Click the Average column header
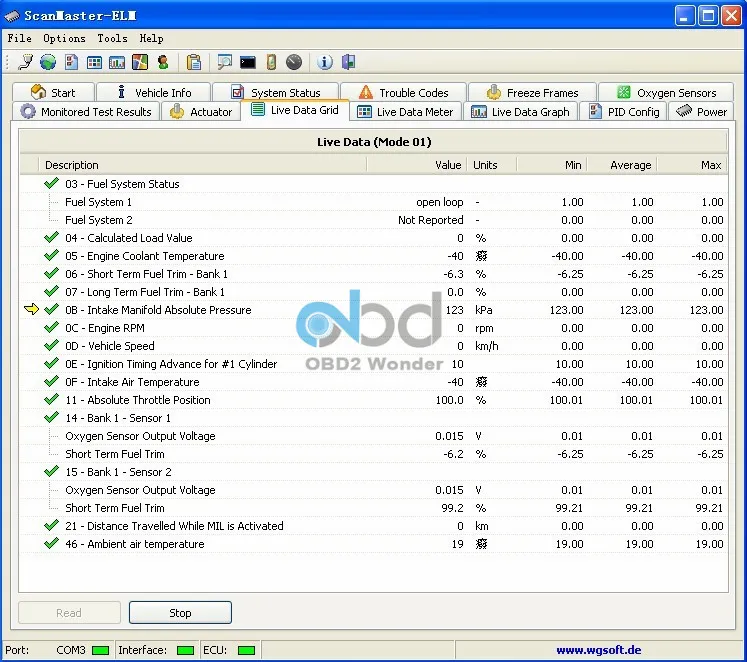 pyautogui.click(x=622, y=165)
